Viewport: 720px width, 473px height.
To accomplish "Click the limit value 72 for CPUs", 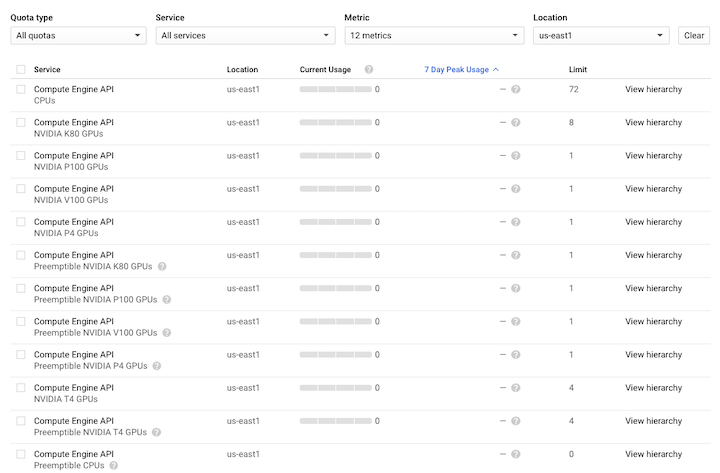I will 574,89.
